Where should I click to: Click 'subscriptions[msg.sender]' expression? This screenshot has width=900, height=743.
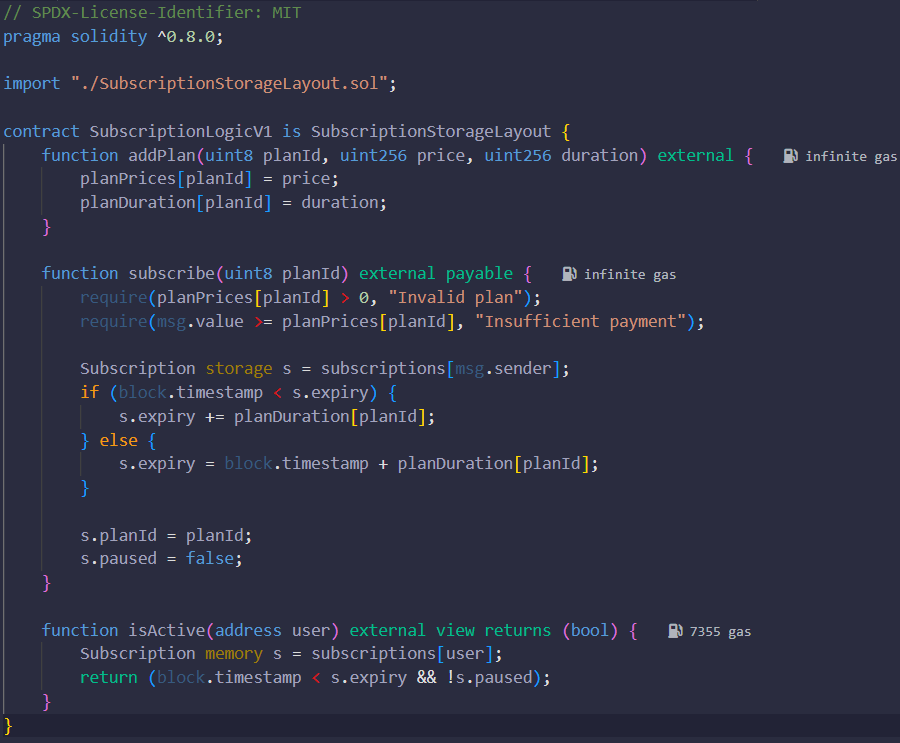[440, 369]
